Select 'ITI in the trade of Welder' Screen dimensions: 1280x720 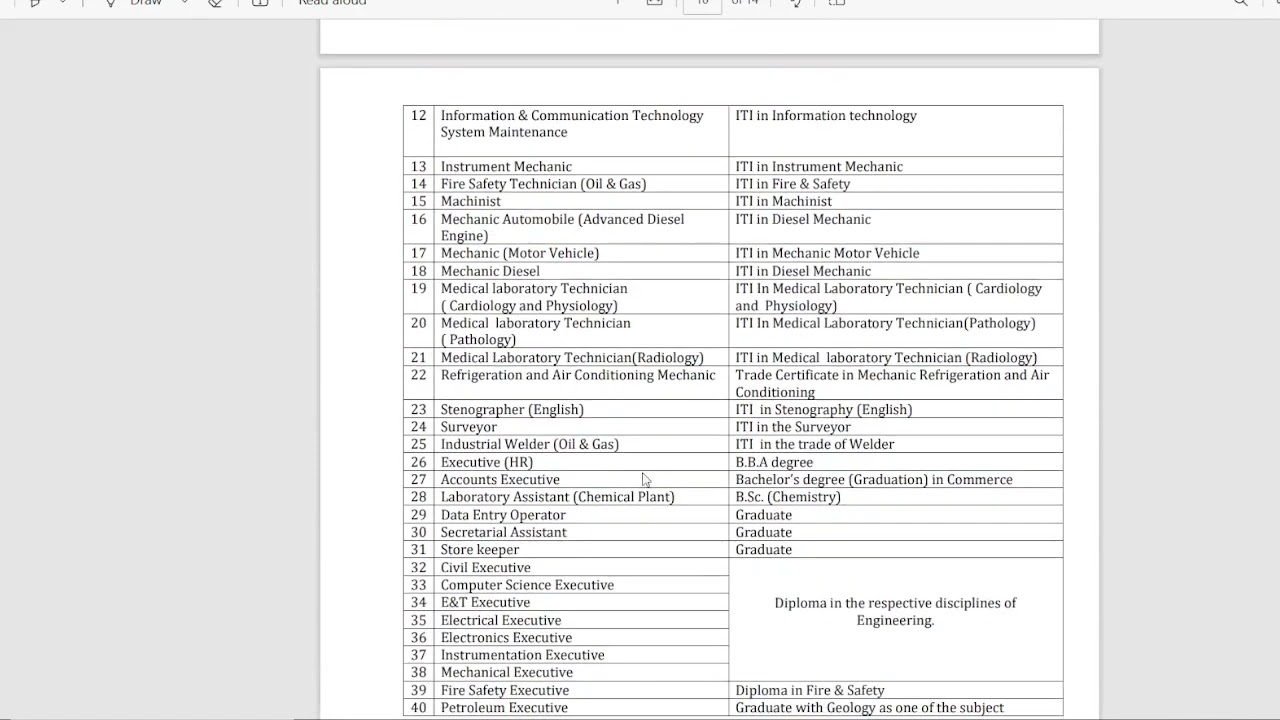click(x=815, y=444)
